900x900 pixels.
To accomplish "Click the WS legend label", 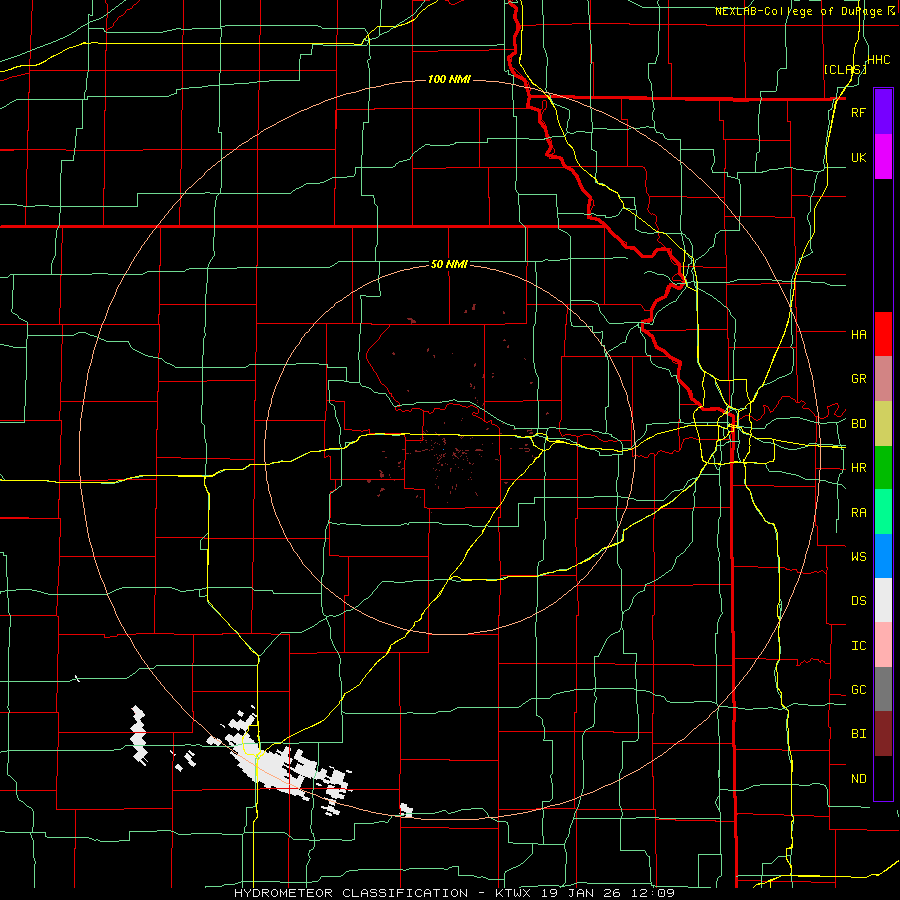I will tap(858, 556).
